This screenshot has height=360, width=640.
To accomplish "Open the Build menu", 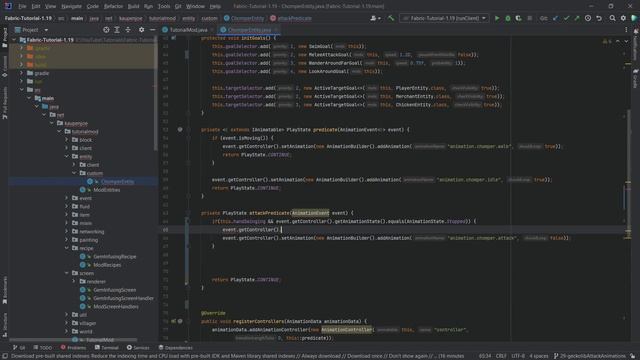I will point(133,7).
